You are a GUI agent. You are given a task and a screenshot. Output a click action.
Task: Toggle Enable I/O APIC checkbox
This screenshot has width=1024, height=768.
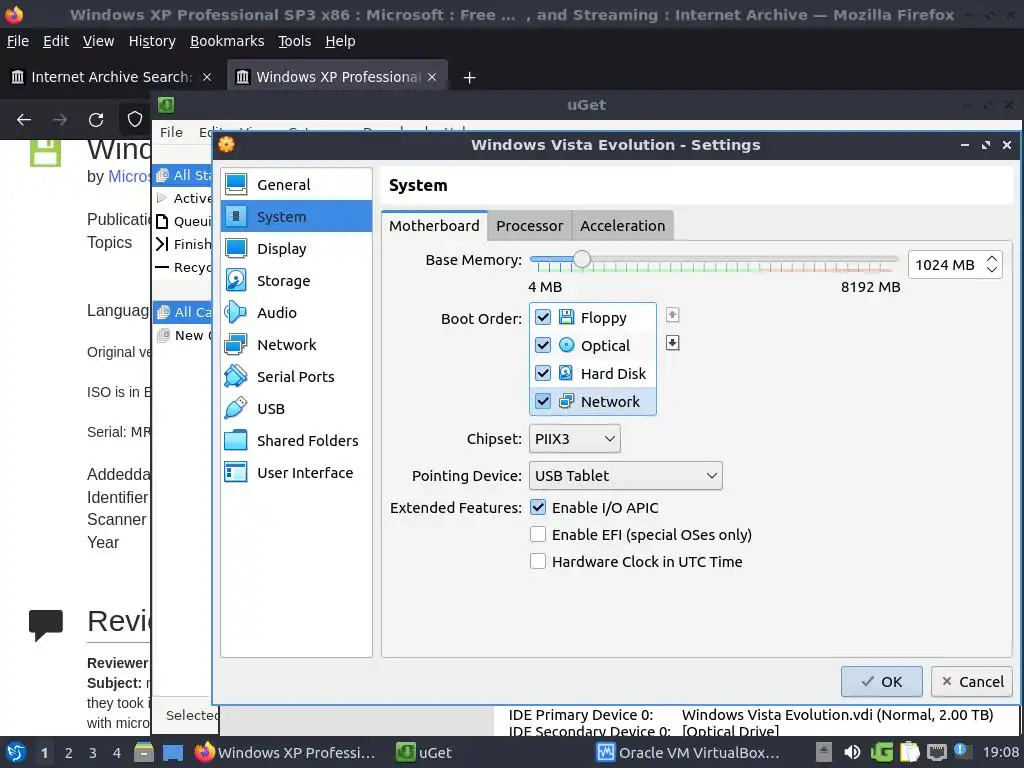pos(538,507)
